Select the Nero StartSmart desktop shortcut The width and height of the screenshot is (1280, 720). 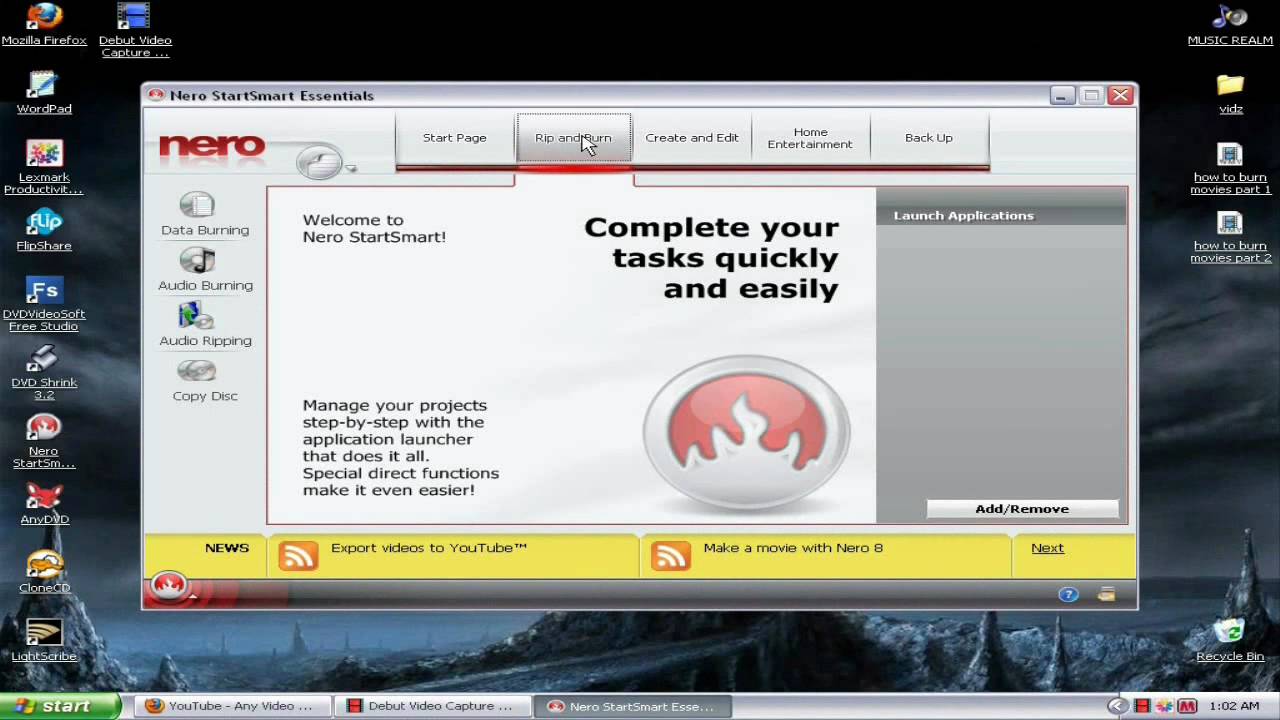pos(44,441)
